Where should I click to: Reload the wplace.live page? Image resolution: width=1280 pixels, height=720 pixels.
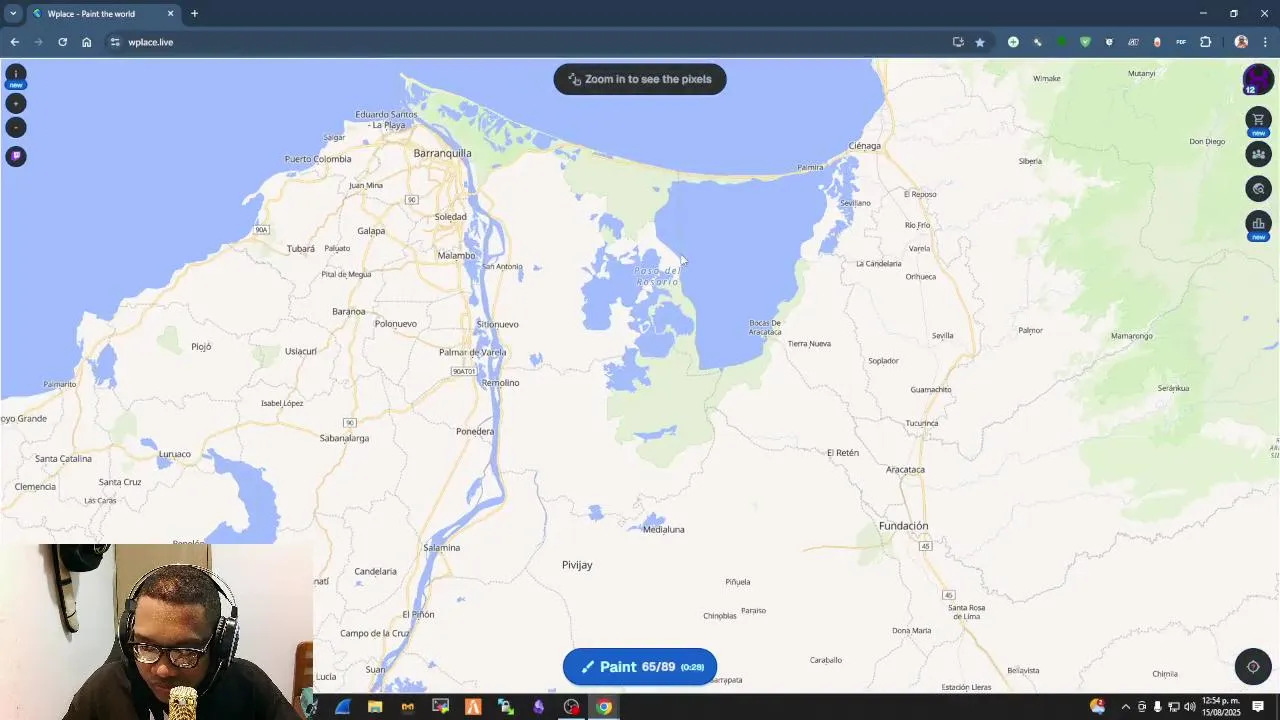63,42
